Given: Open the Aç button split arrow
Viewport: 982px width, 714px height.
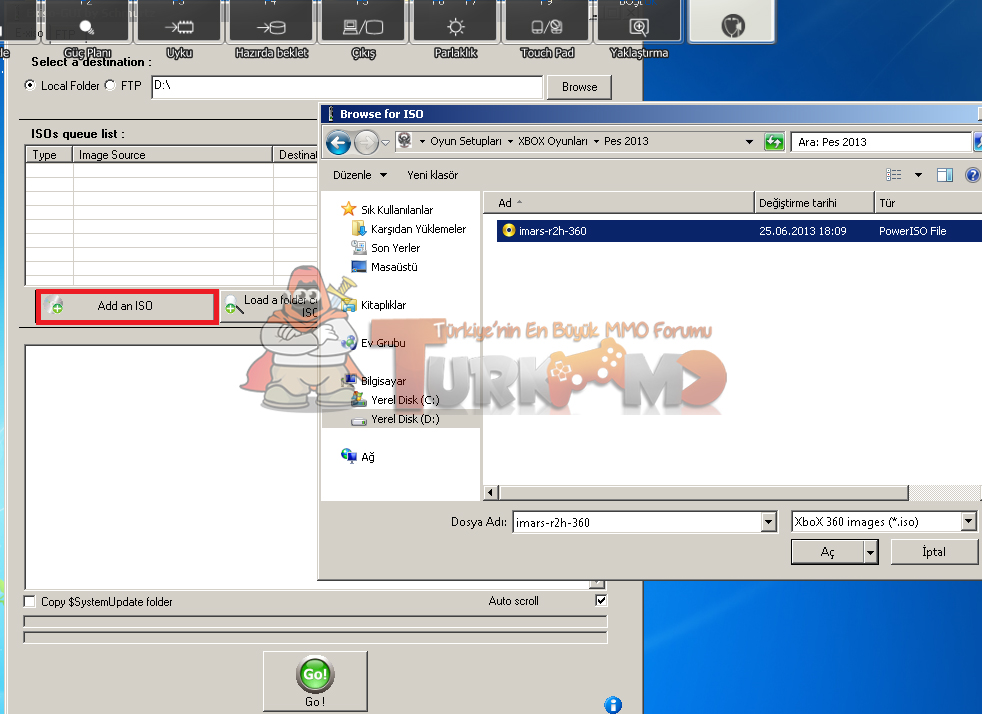Looking at the screenshot, I should [x=871, y=552].
